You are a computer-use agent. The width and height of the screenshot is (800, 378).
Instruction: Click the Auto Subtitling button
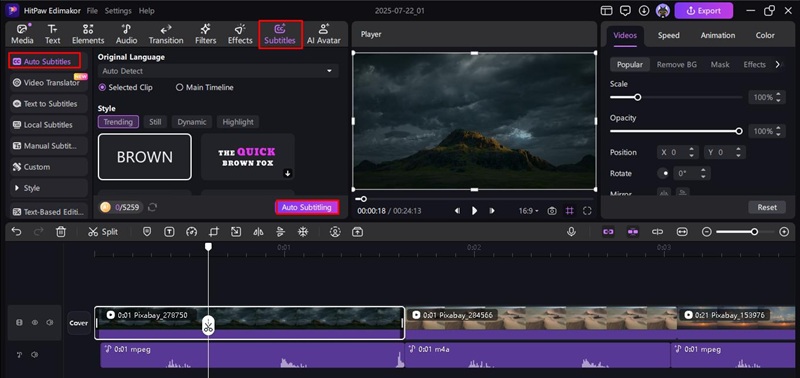pos(307,207)
